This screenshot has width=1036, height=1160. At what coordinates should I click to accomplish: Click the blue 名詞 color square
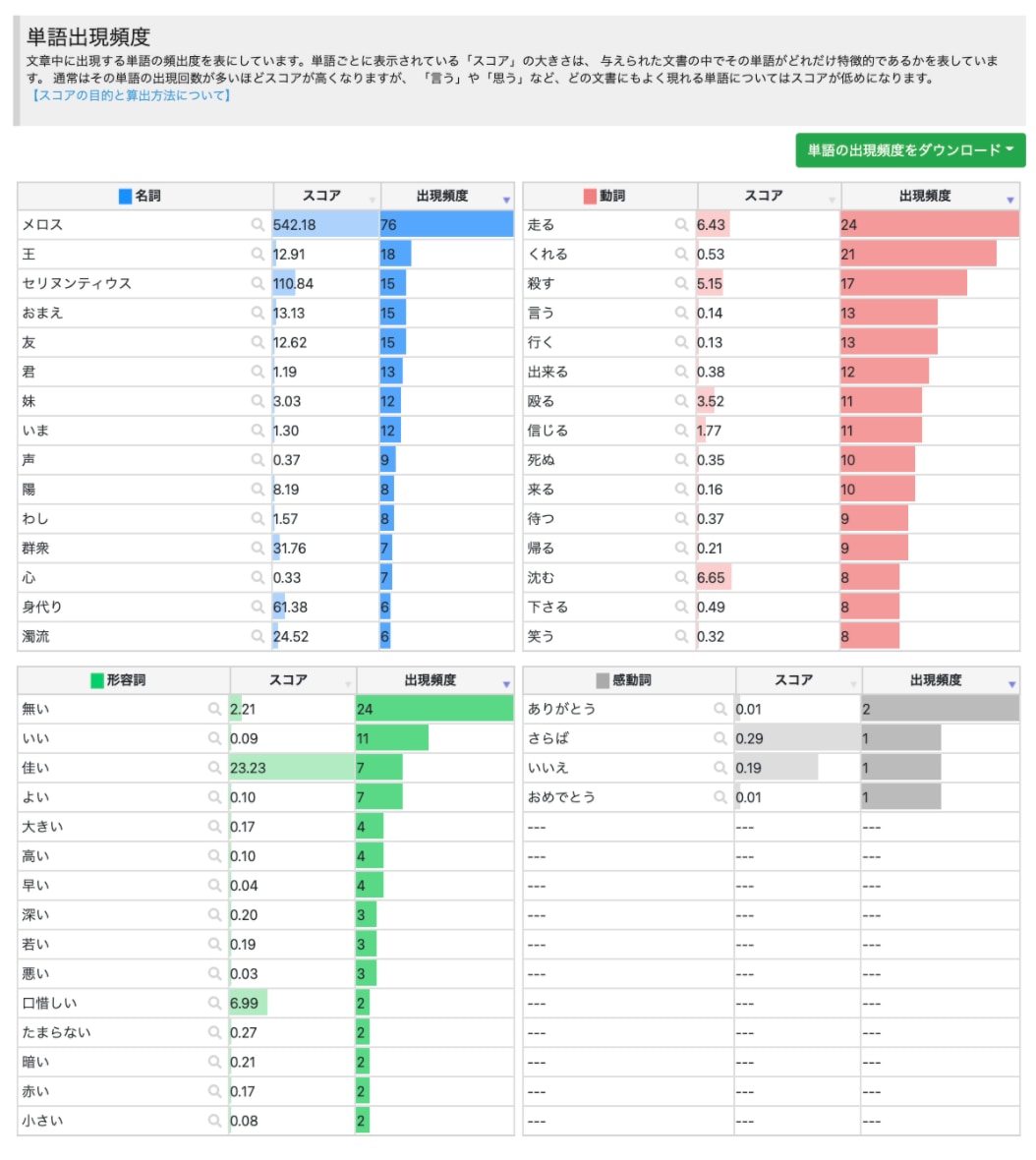coord(125,197)
